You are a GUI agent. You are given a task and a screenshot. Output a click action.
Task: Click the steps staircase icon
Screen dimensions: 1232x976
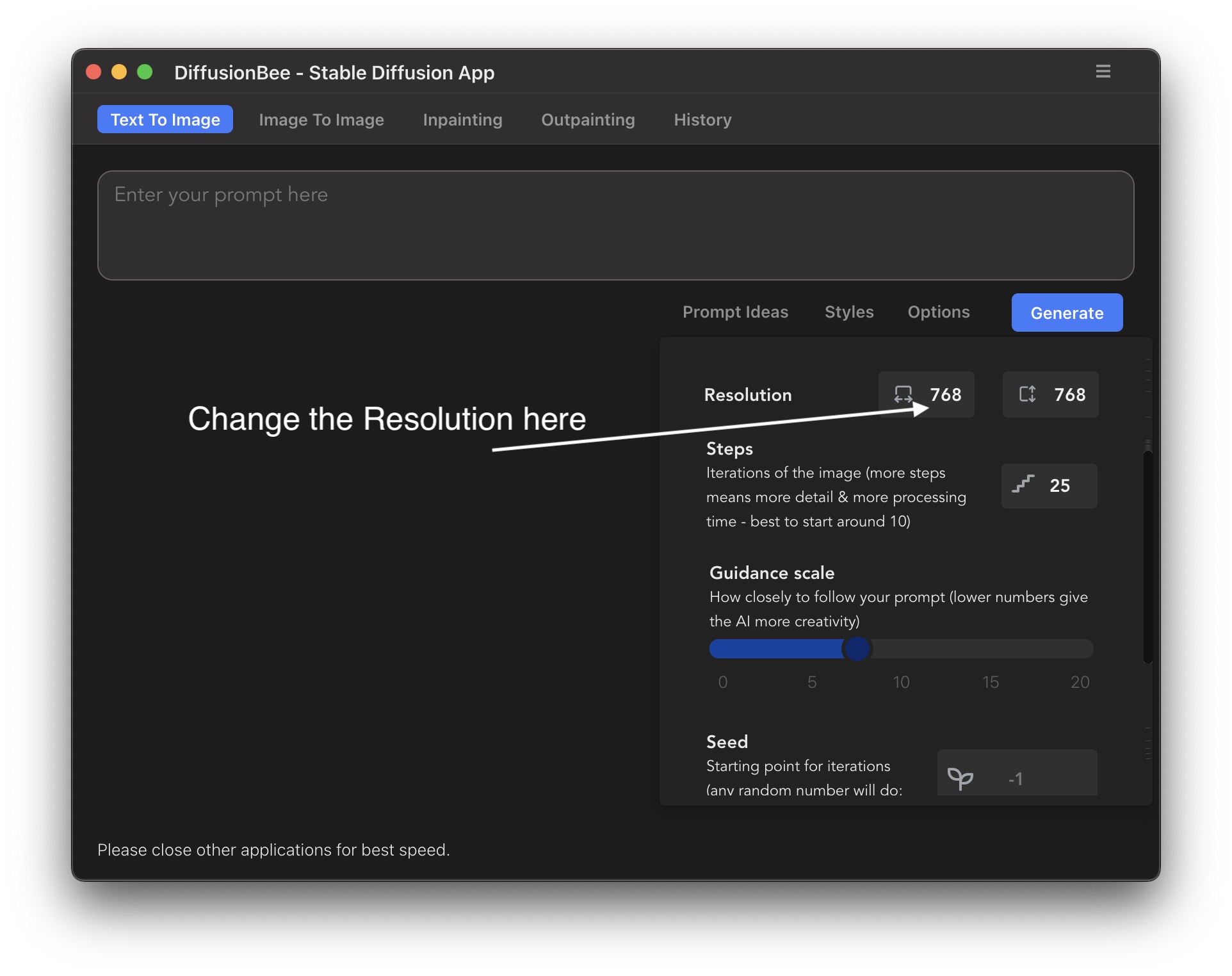[x=1023, y=484]
